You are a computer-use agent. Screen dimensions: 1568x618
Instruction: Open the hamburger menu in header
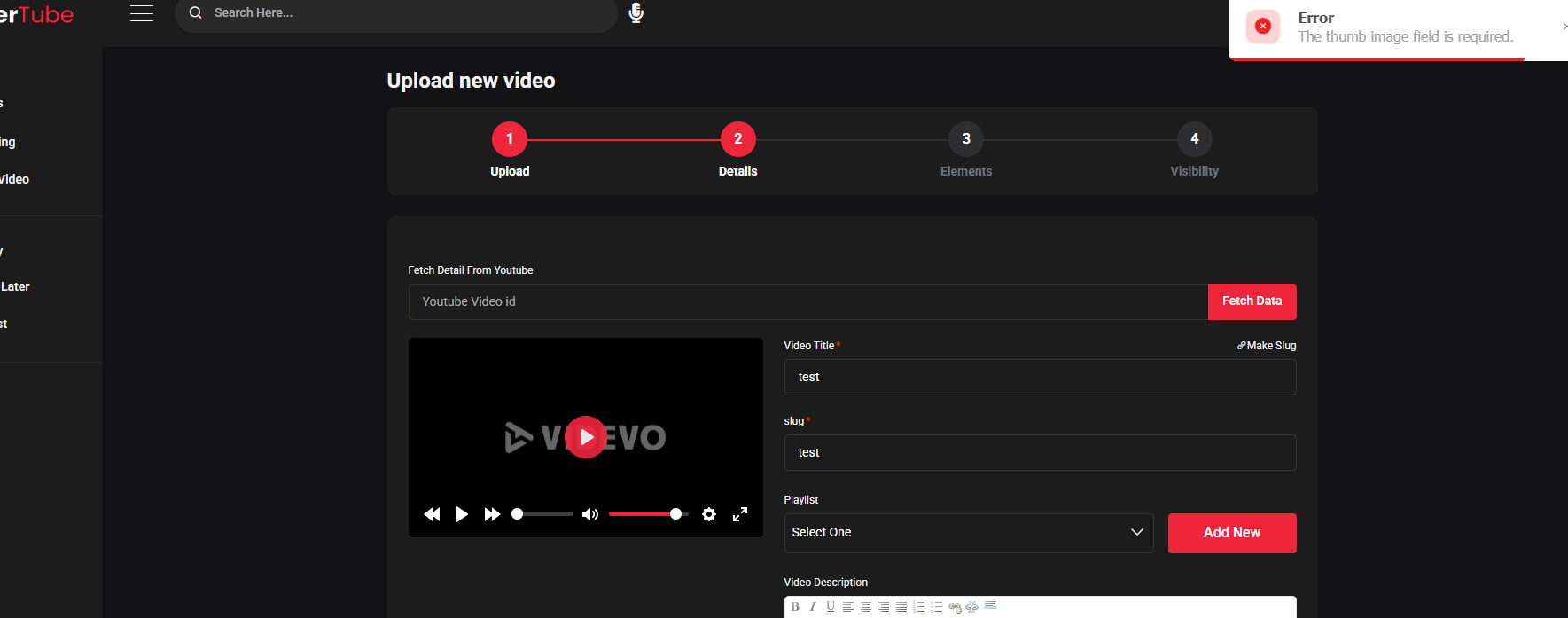point(142,13)
